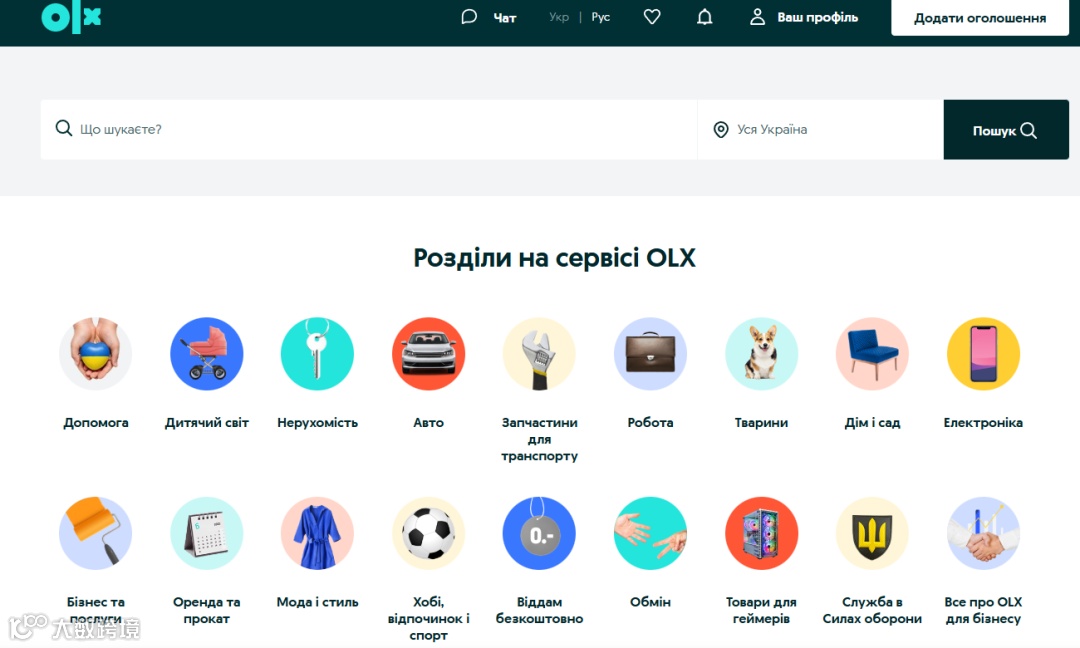Screen dimensions: 1080x648
Task: Click Товари для геймерів label
Action: click(x=761, y=610)
